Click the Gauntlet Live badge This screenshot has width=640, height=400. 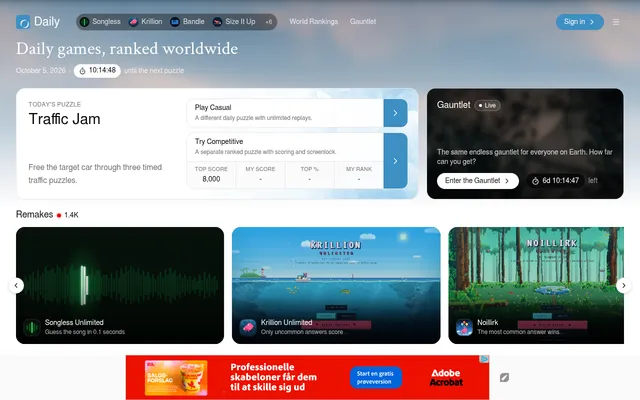pos(487,105)
